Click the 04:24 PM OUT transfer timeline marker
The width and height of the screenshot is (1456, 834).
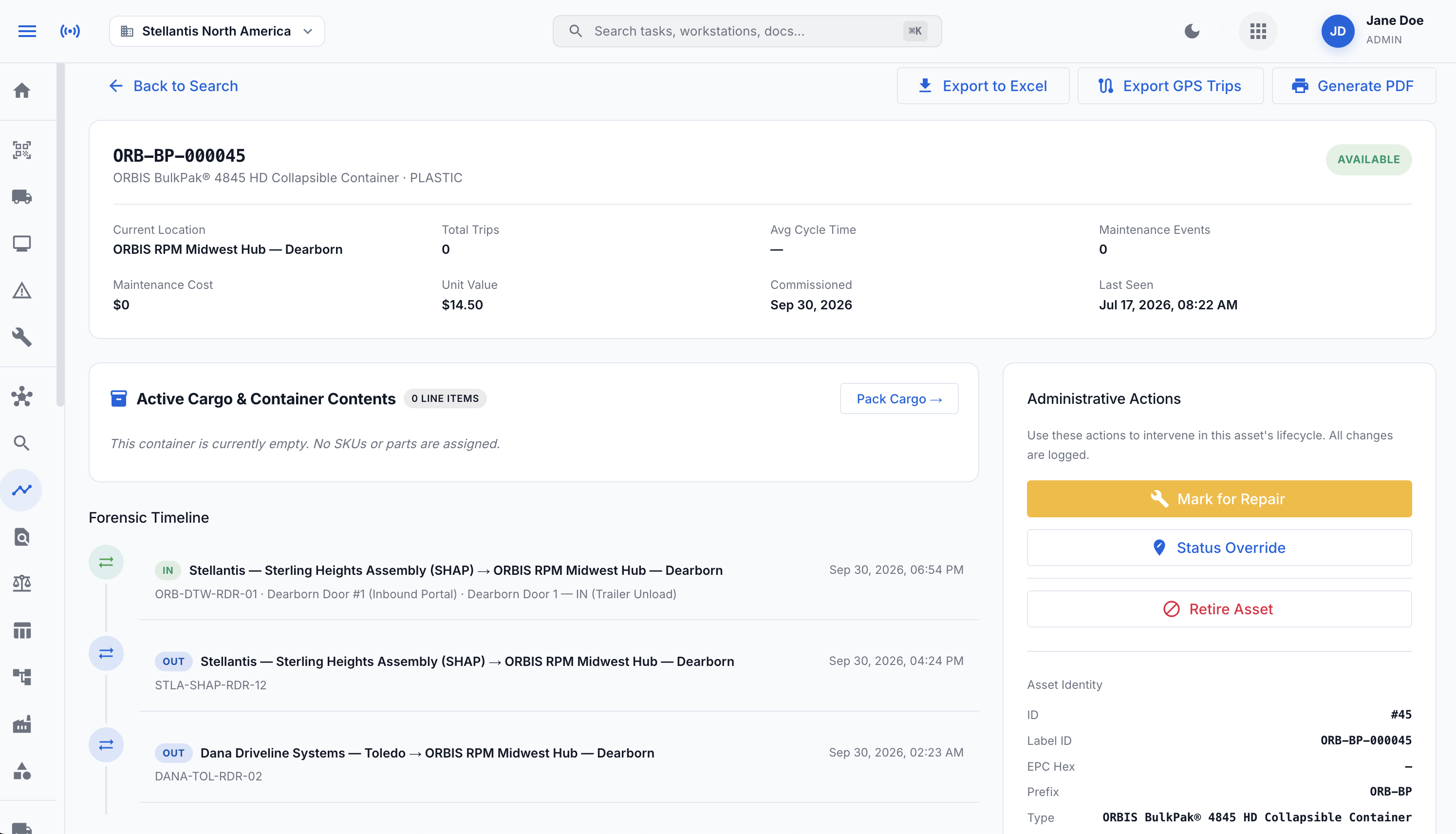106,653
